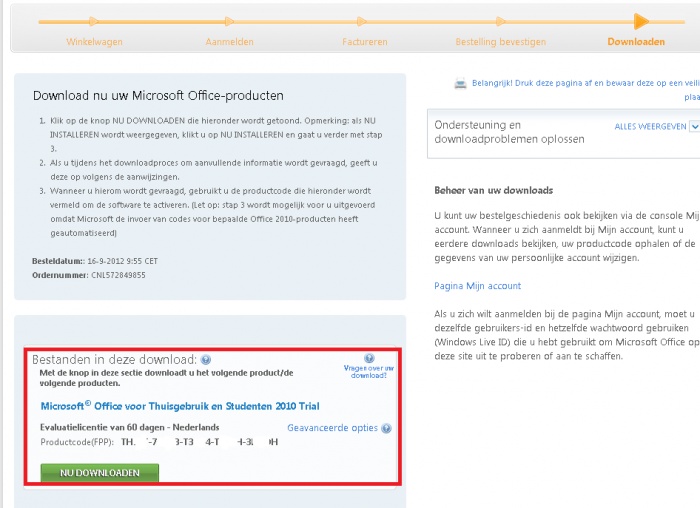
Task: Click ALLES WEERGEVEN link
Action: tap(650, 127)
